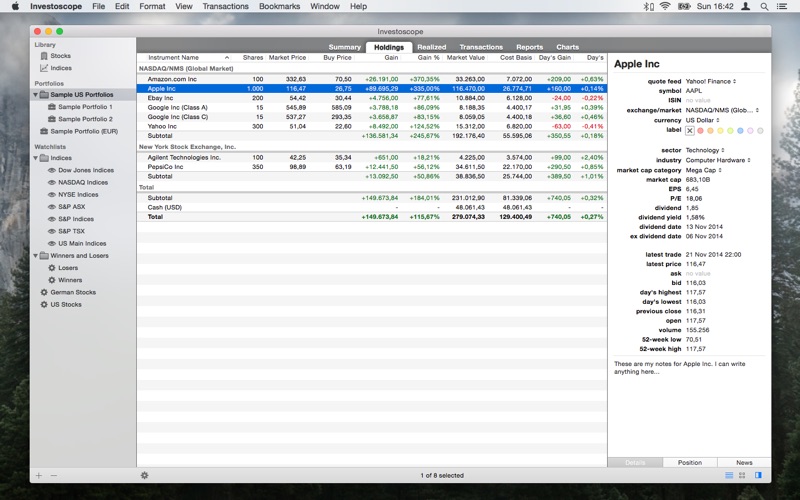Toggle visibility of NASDAQ Indices watchlist
This screenshot has width=800, height=500.
(x=52, y=182)
